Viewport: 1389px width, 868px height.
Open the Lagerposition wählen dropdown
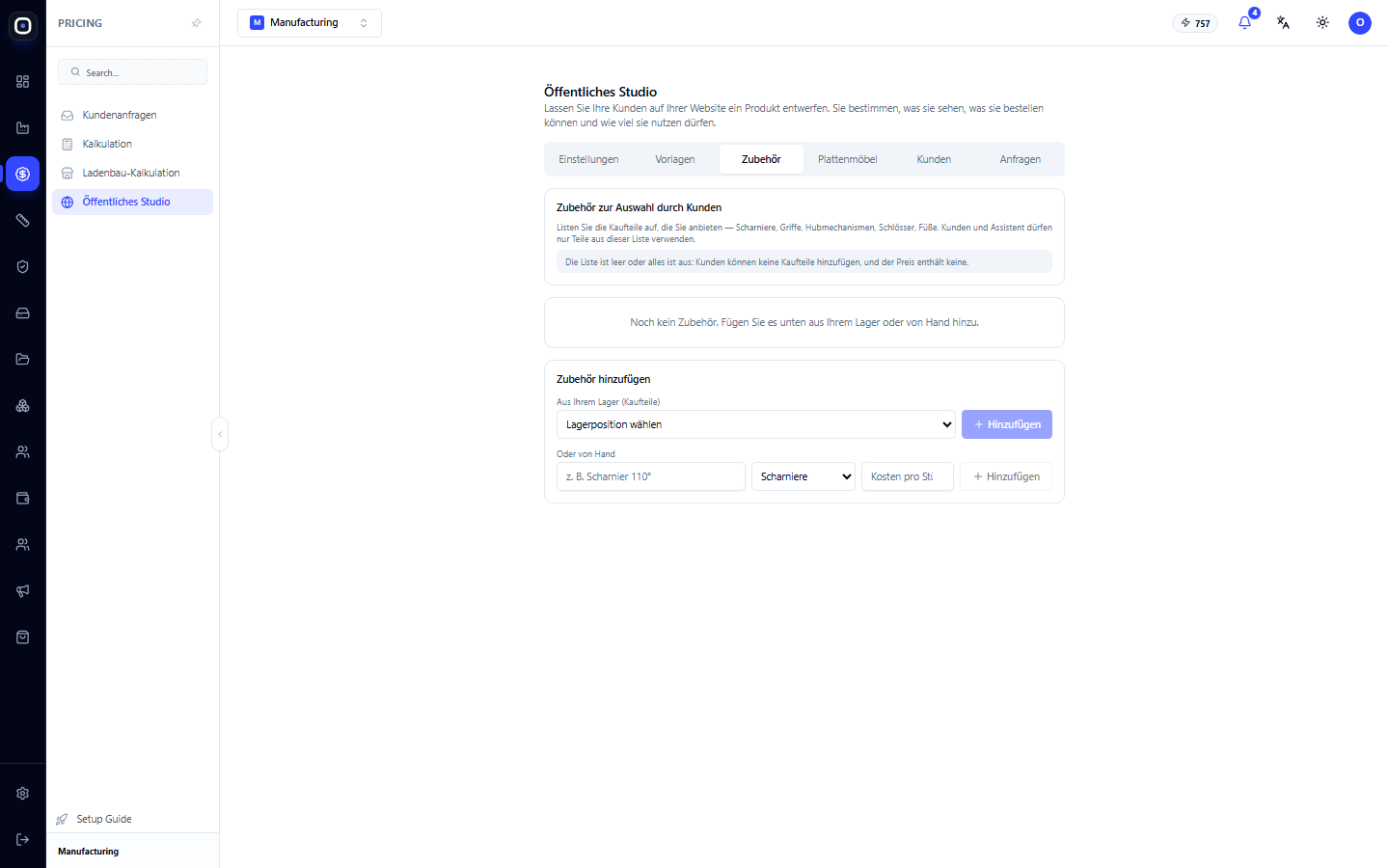[756, 424]
